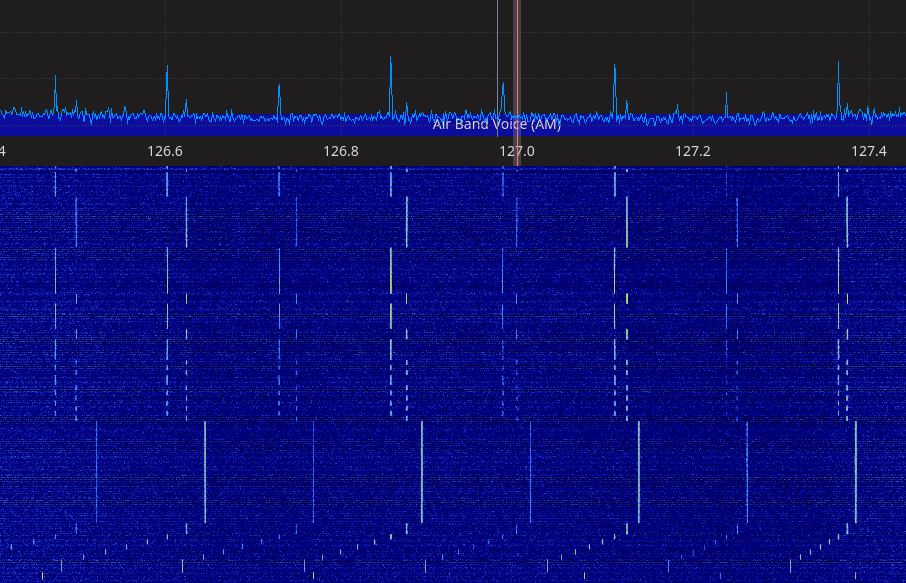Tune to the spectrum peak near 127.11

(614, 82)
